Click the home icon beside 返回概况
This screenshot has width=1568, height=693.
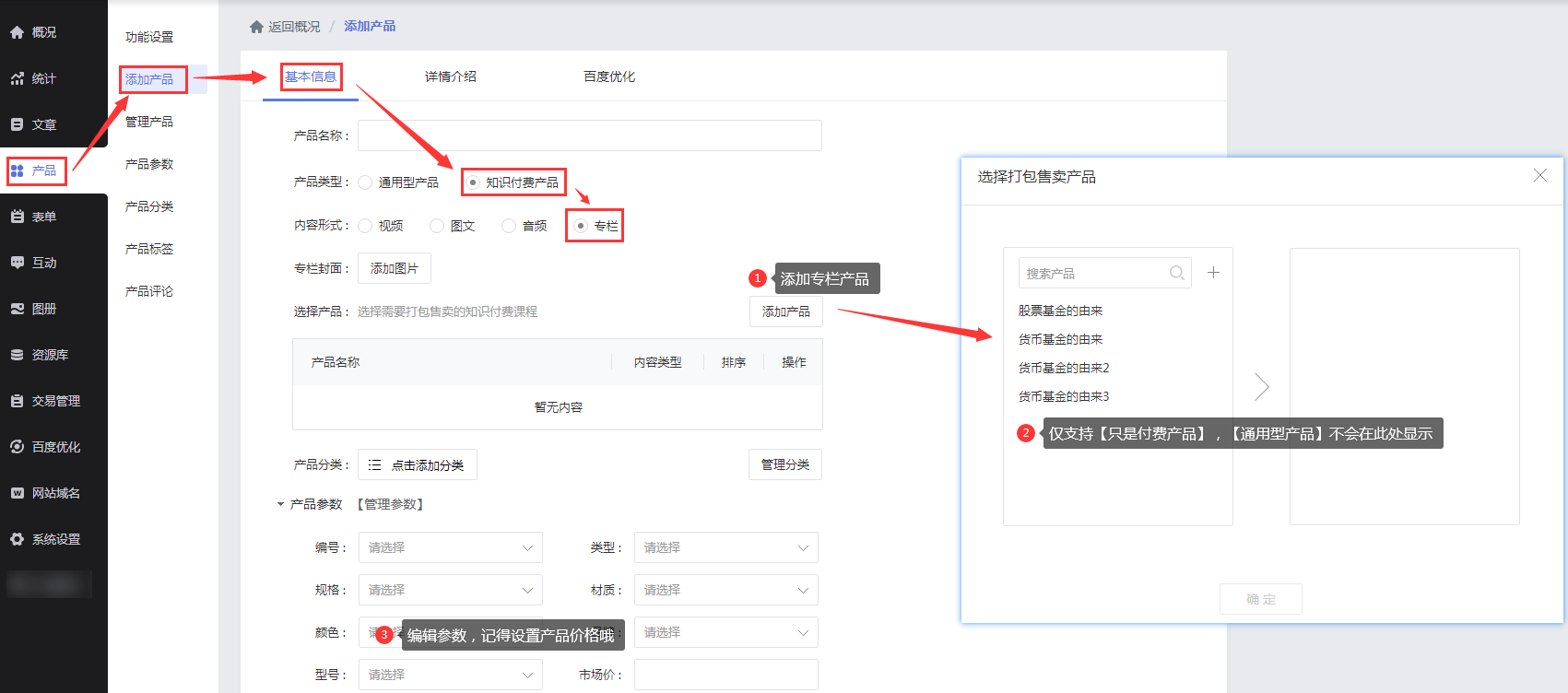pyautogui.click(x=256, y=27)
